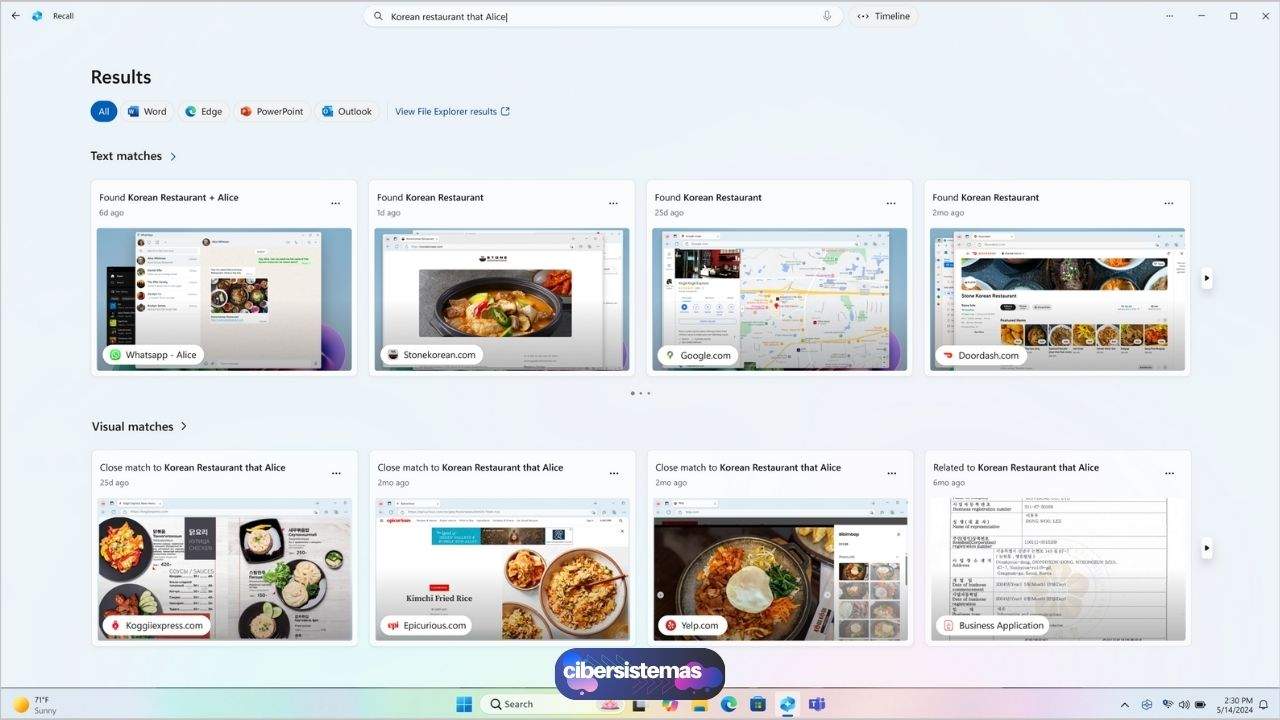Open the volume control in system tray
This screenshot has height=720, width=1280.
(x=1186, y=705)
